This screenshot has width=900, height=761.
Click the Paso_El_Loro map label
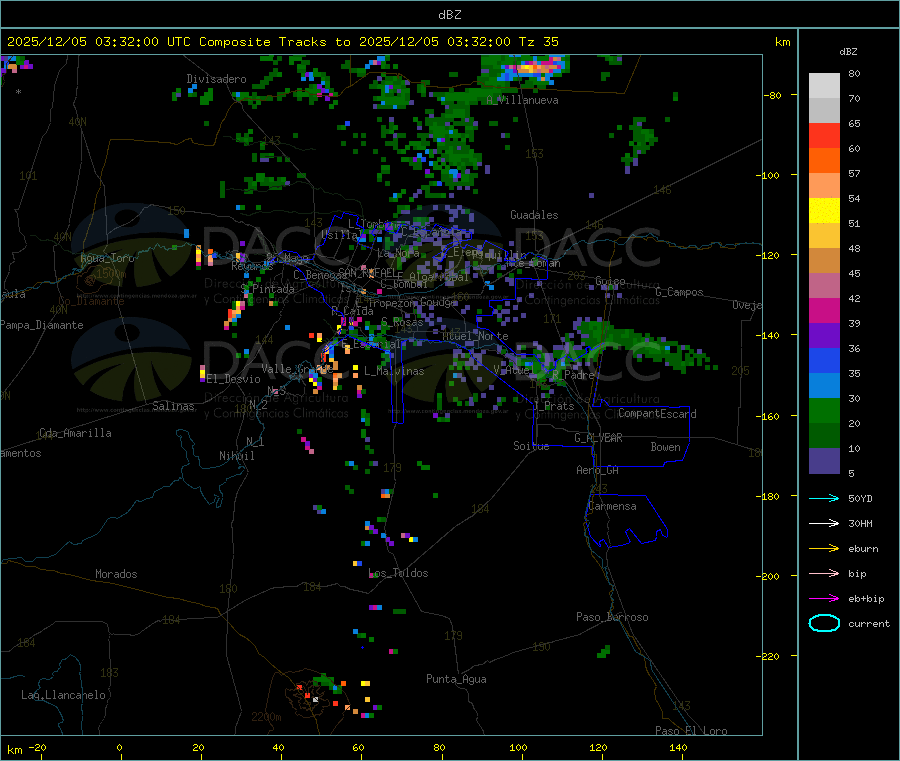click(691, 731)
